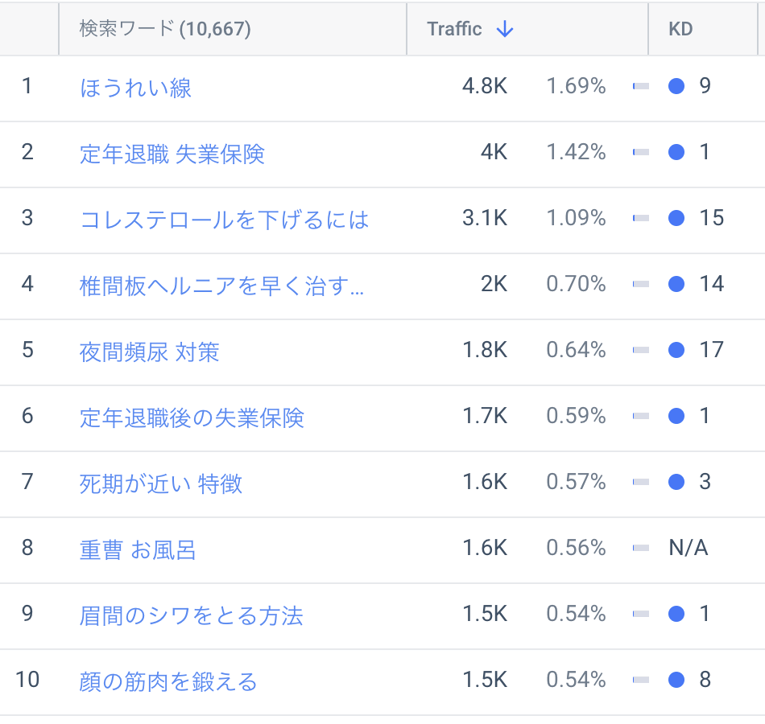Open the keyword 夜間頻尿 対策
The width and height of the screenshot is (765, 724).
(149, 352)
